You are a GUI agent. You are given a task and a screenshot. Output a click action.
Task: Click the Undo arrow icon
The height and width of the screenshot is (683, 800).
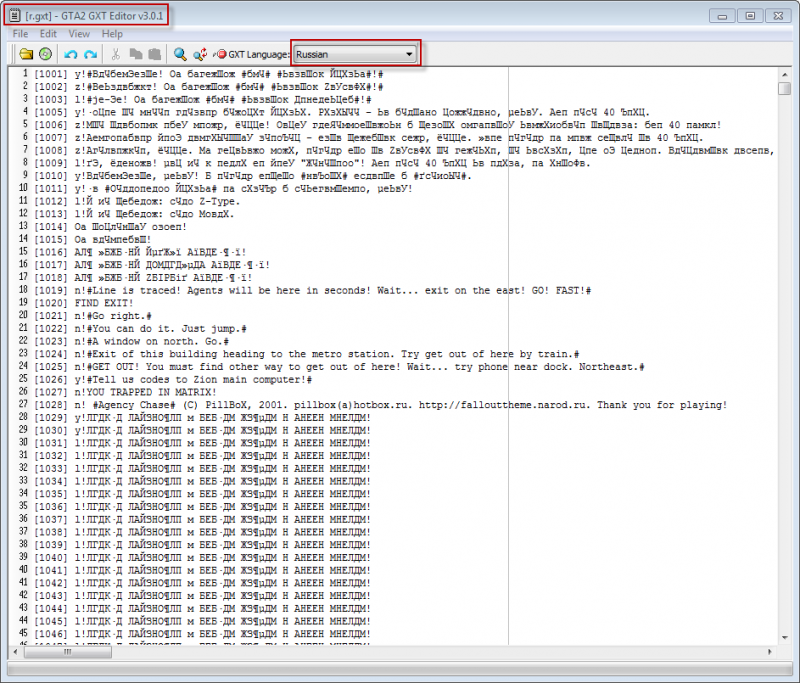[x=71, y=54]
